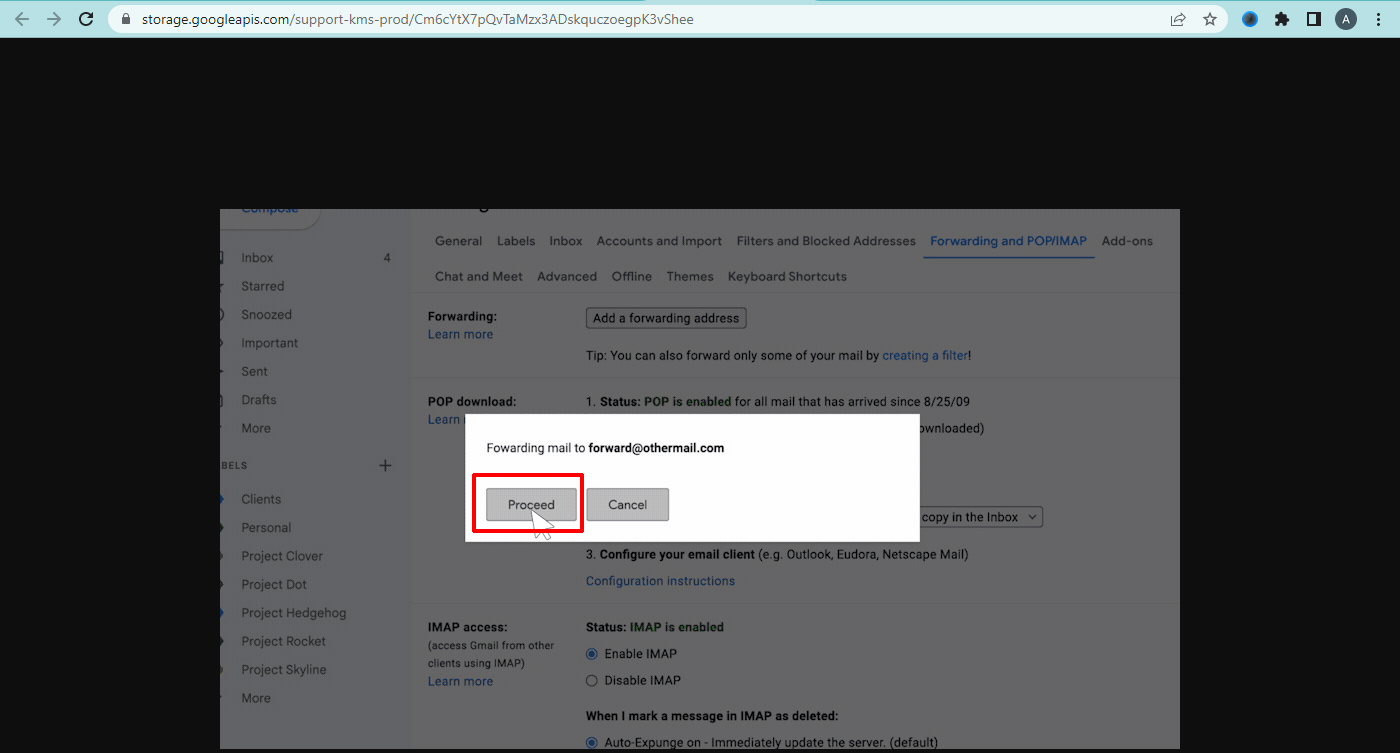Click the profile avatar in the toolbar
The width and height of the screenshot is (1400, 753).
pos(1346,18)
